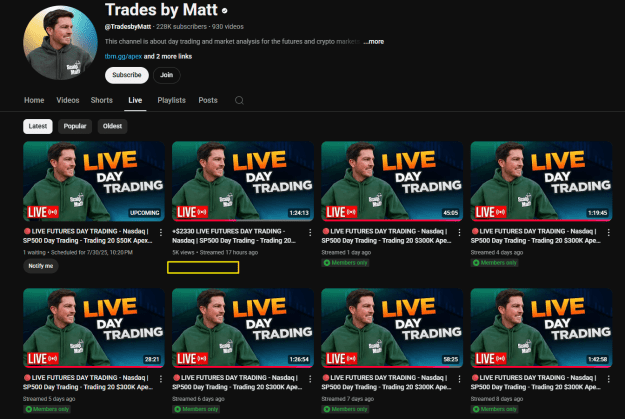Open the +$2330 LIVE FUTURES DAY TRADING title

(234, 236)
